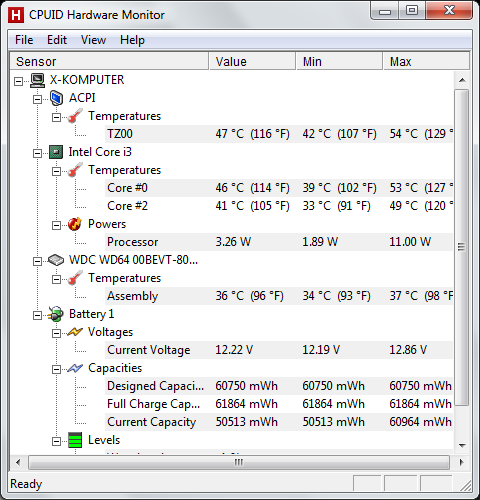Screen dimensions: 480x500
Task: Maximize the Hardware Monitor window
Action: coord(412,11)
